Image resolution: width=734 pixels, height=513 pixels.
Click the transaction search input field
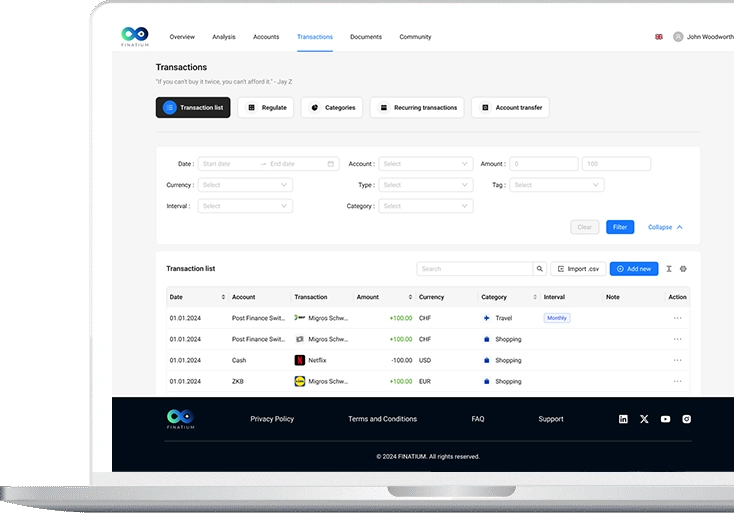pyautogui.click(x=474, y=269)
